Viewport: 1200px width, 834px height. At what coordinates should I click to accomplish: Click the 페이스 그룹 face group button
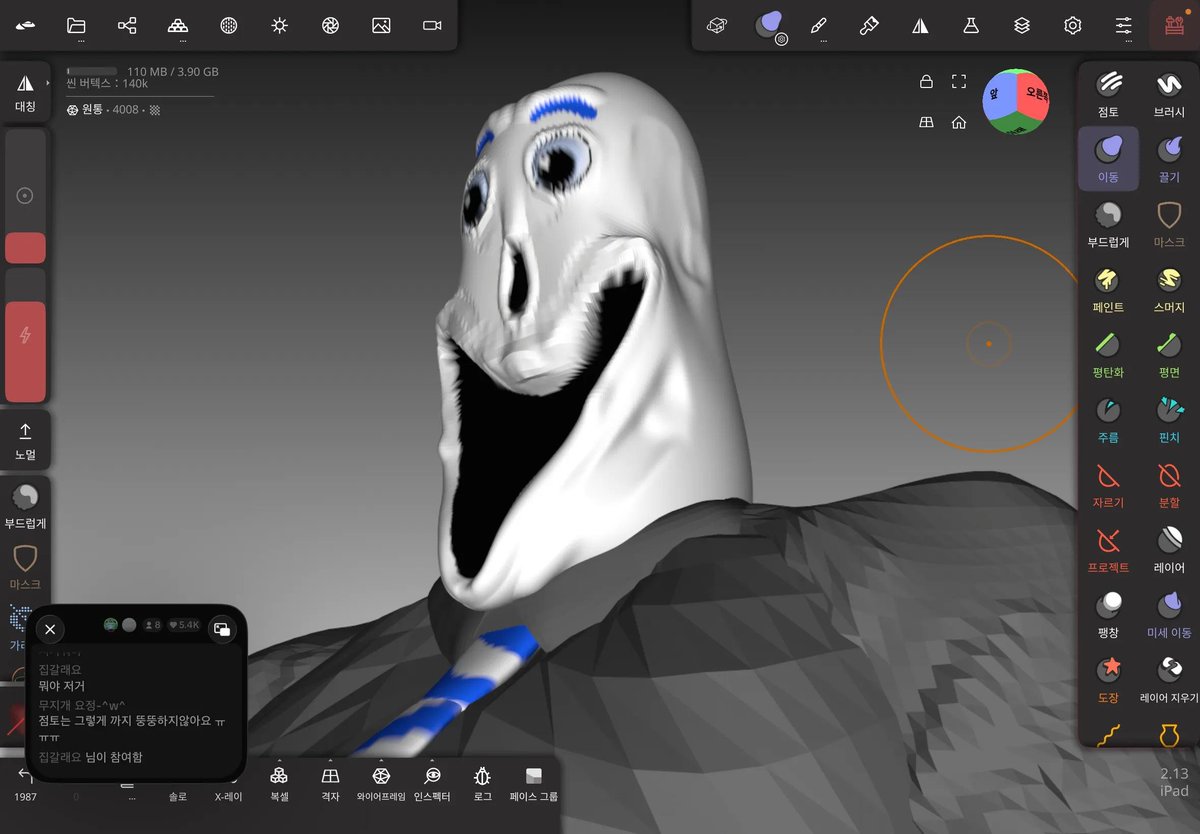point(534,785)
